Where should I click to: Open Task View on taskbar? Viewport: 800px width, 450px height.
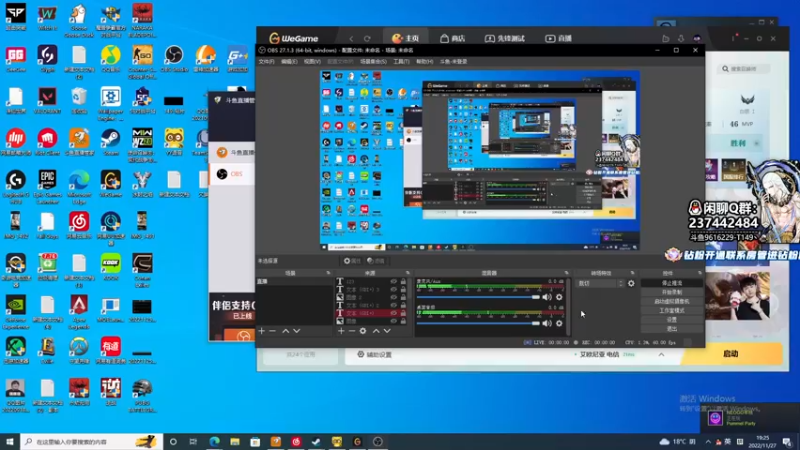[193, 441]
